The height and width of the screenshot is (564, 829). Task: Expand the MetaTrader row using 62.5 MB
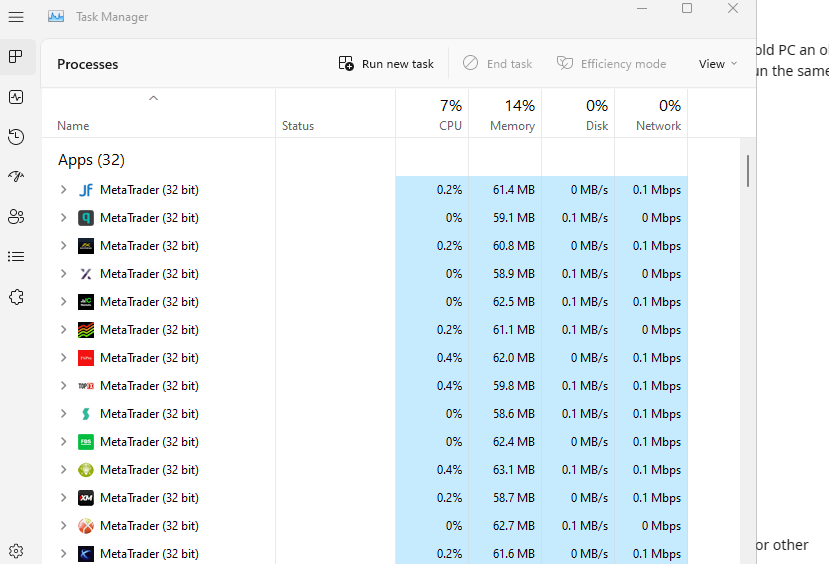coord(63,302)
